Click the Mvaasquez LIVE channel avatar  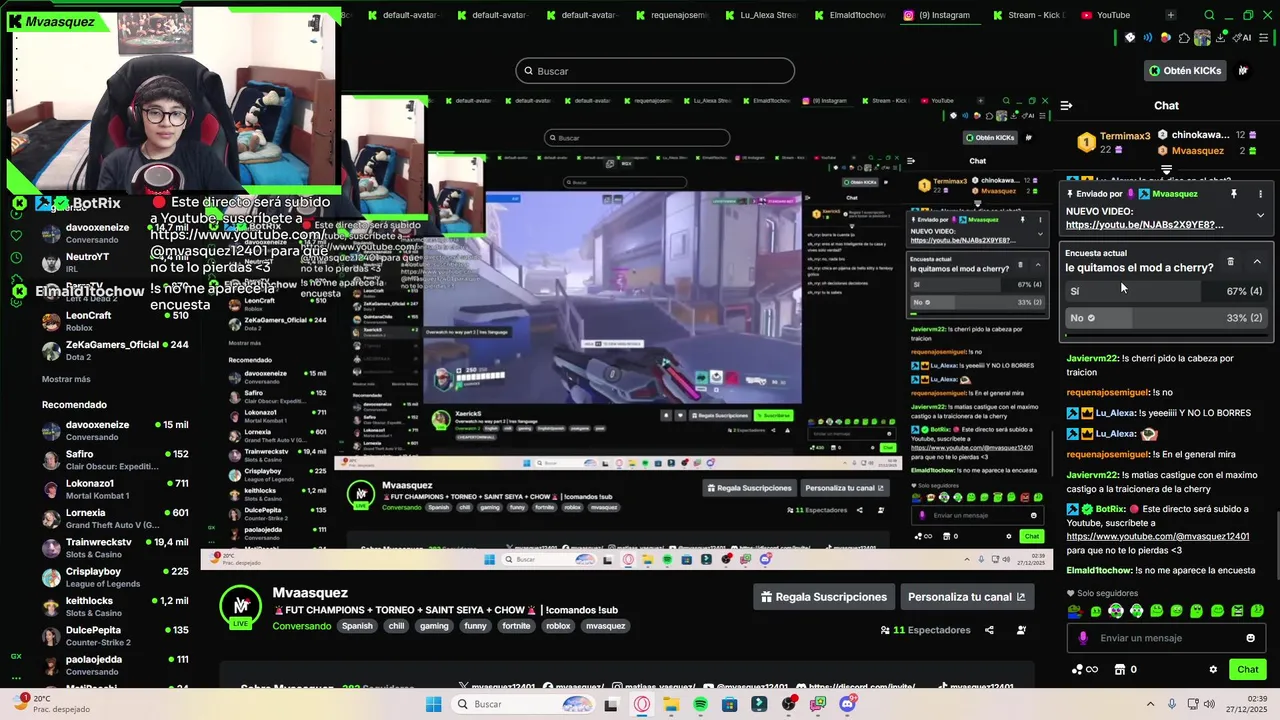click(241, 606)
